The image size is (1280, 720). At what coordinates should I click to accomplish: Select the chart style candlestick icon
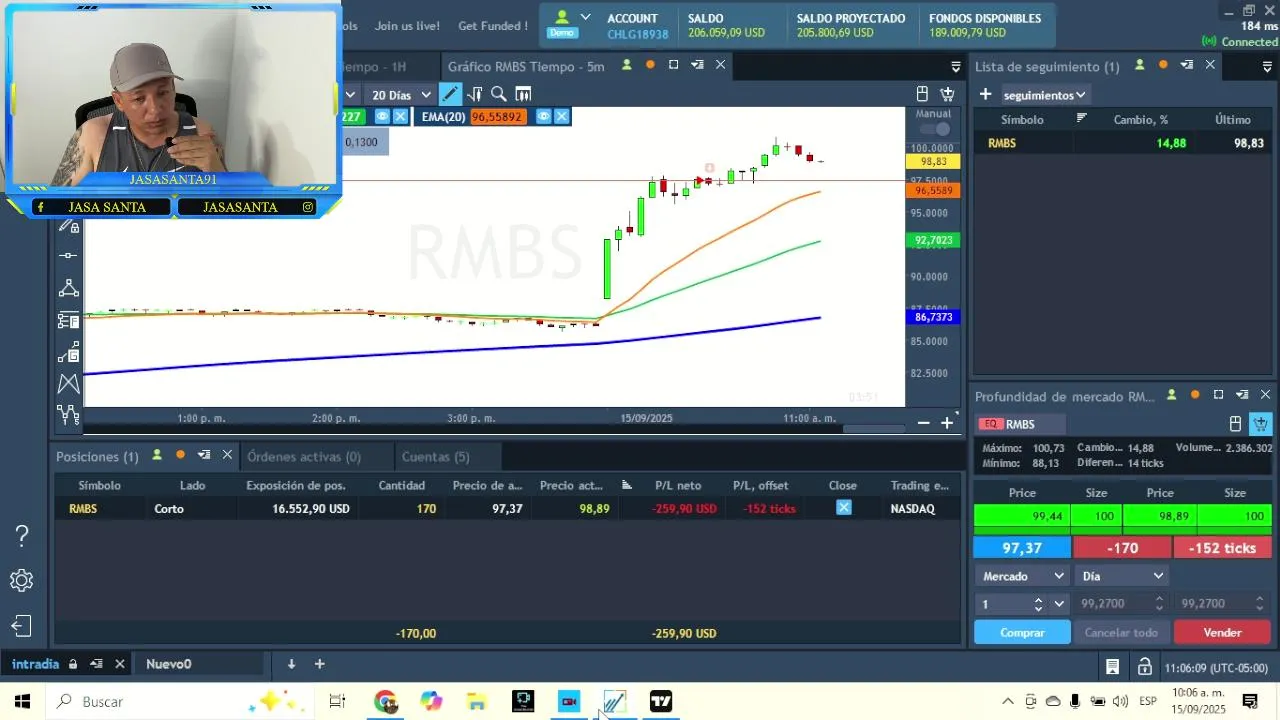click(x=523, y=94)
